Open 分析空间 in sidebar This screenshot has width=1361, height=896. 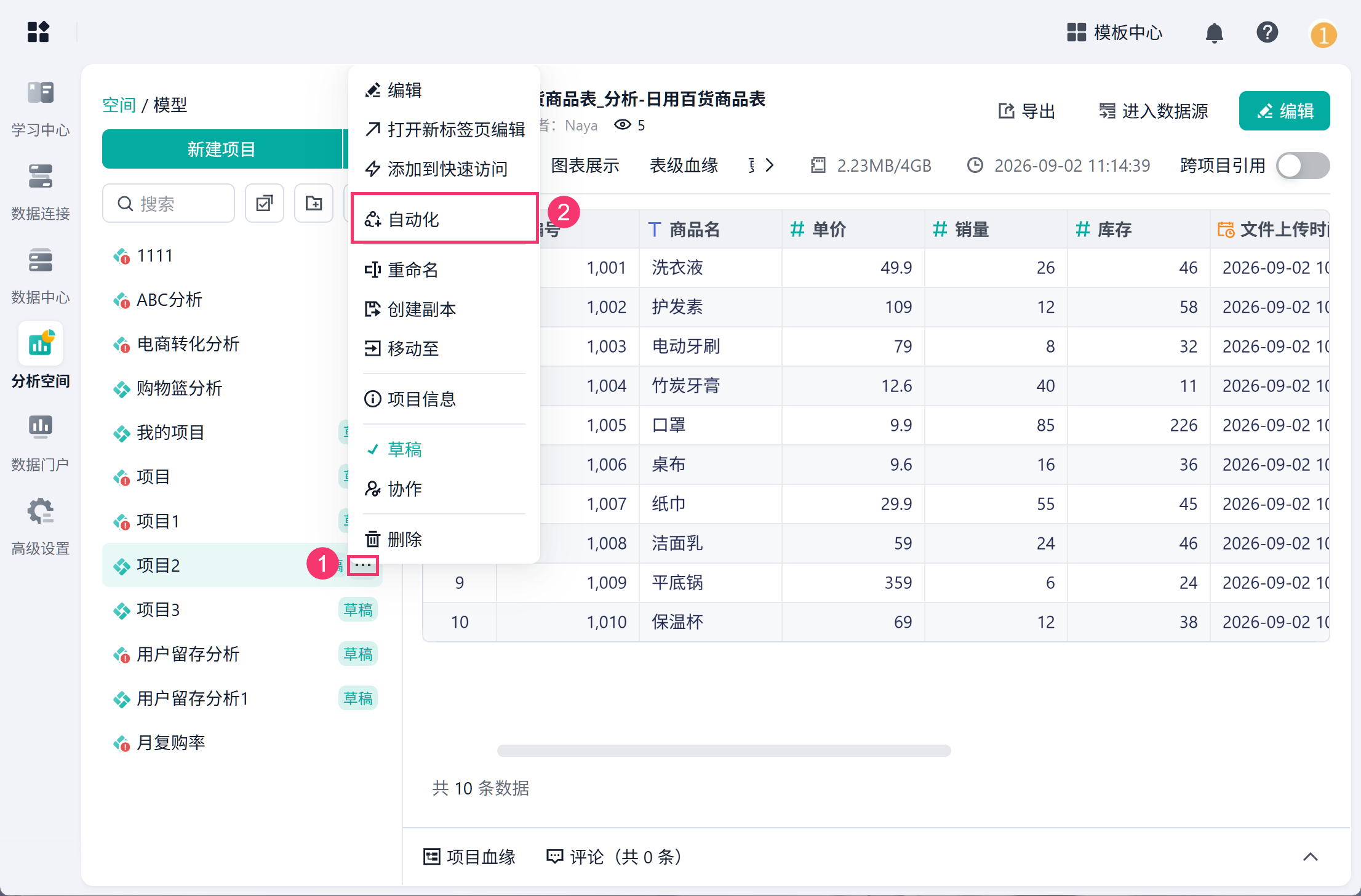pyautogui.click(x=41, y=356)
